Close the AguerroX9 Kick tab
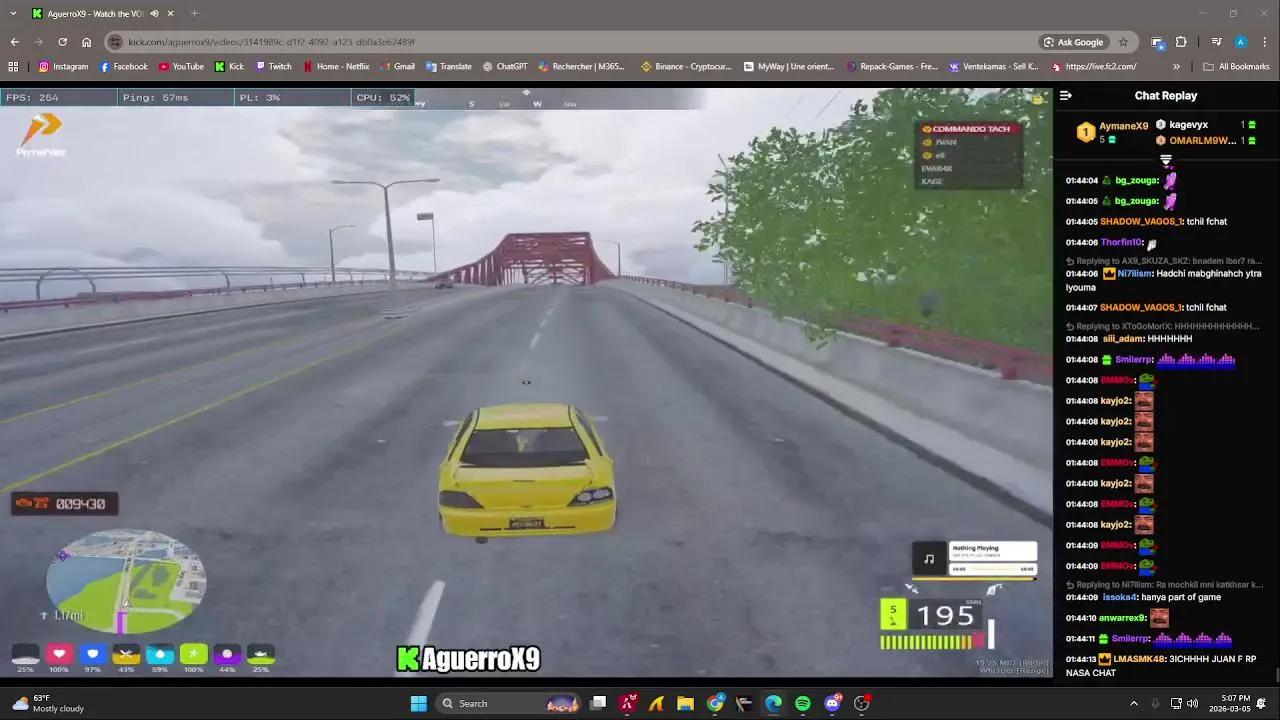The height and width of the screenshot is (720, 1280). (x=171, y=14)
